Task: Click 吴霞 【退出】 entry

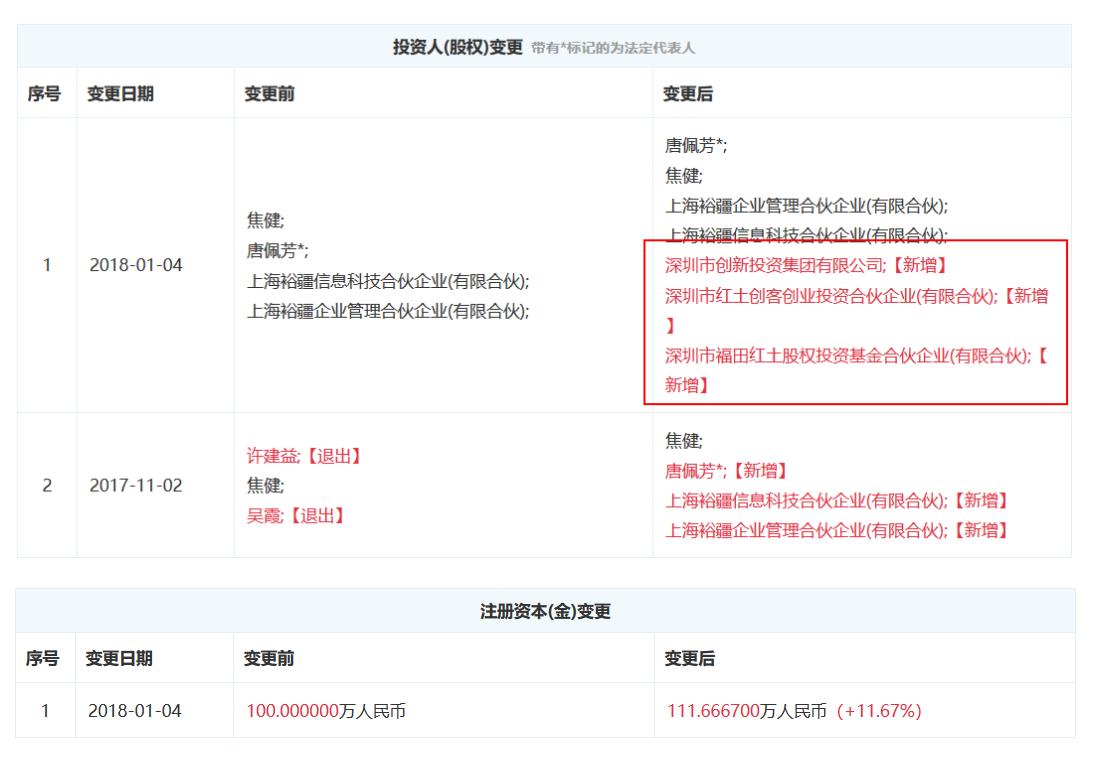Action: [296, 516]
